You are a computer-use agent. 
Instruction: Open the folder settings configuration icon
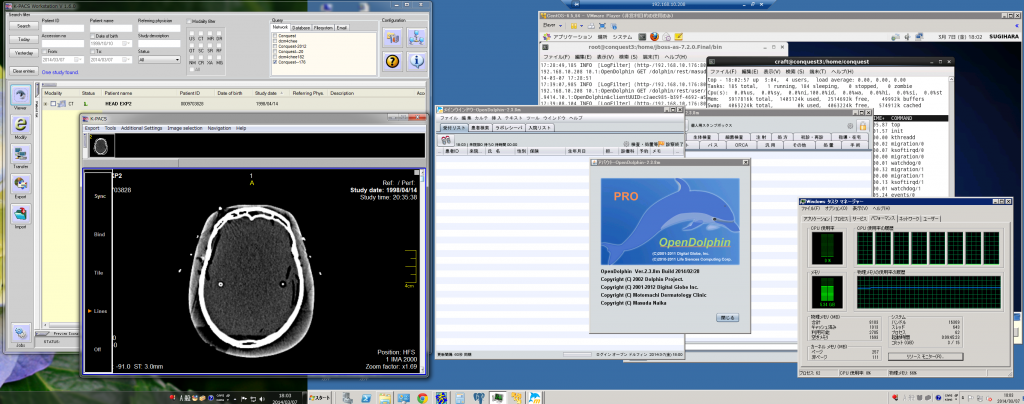tap(392, 37)
